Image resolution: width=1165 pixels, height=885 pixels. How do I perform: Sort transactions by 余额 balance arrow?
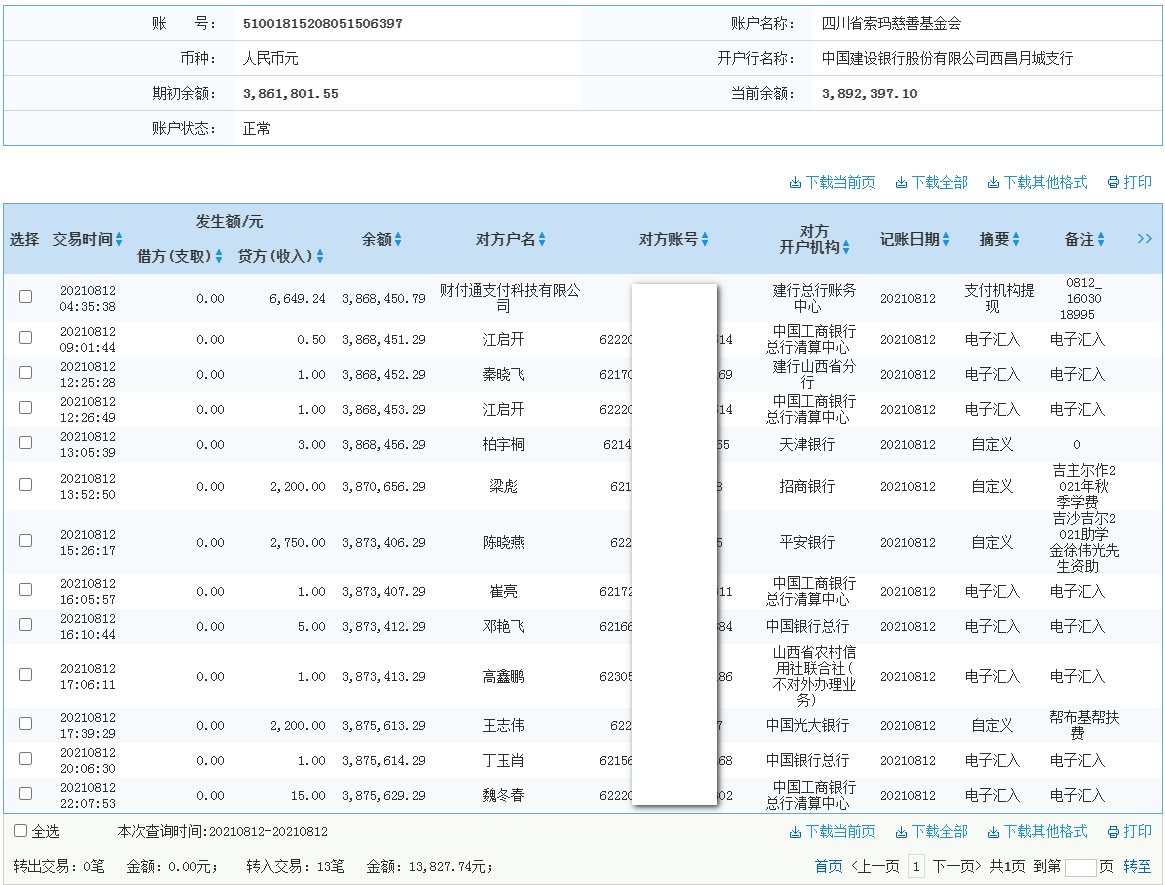399,239
